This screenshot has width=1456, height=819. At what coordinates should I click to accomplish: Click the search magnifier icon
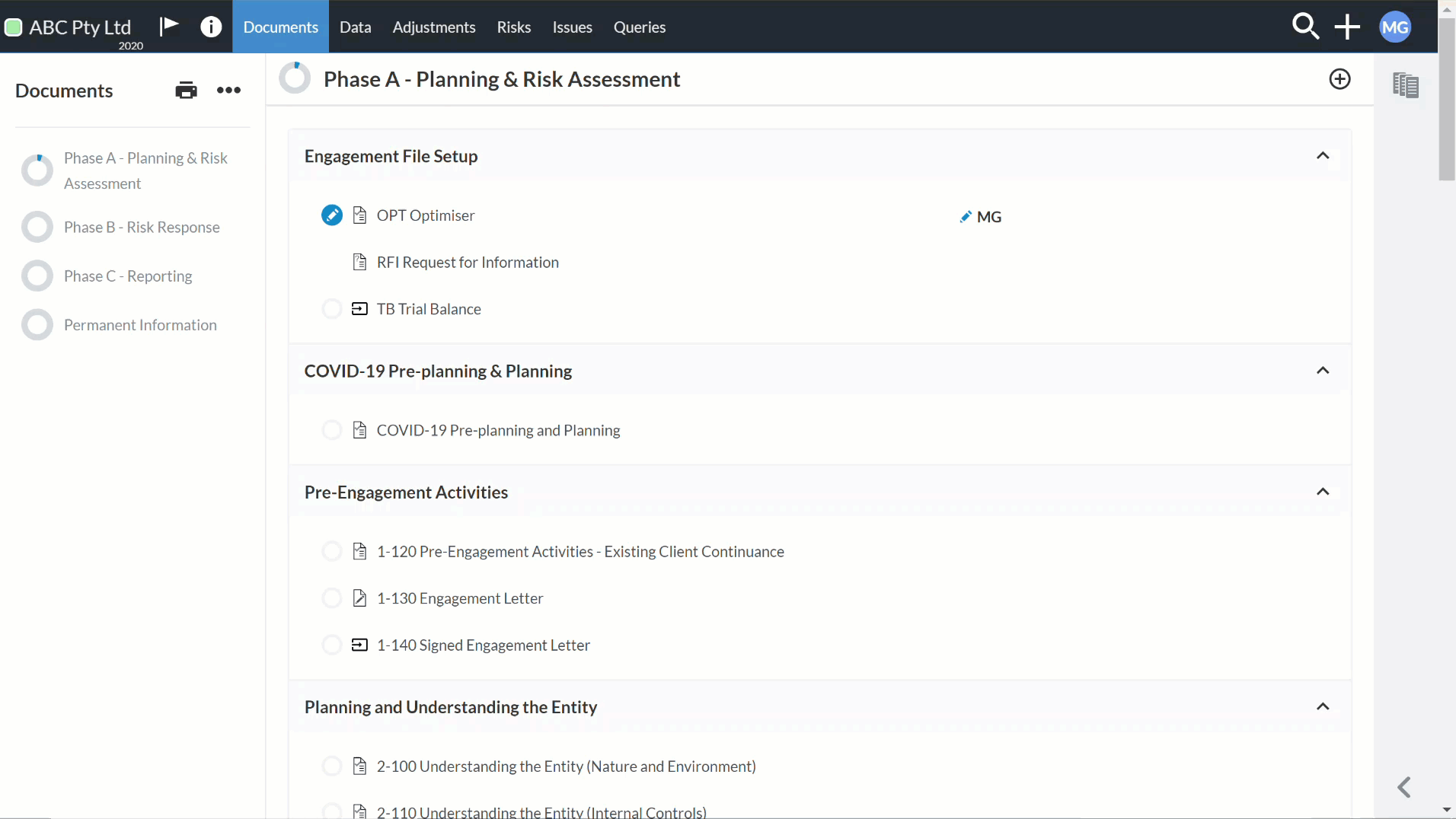(1305, 27)
